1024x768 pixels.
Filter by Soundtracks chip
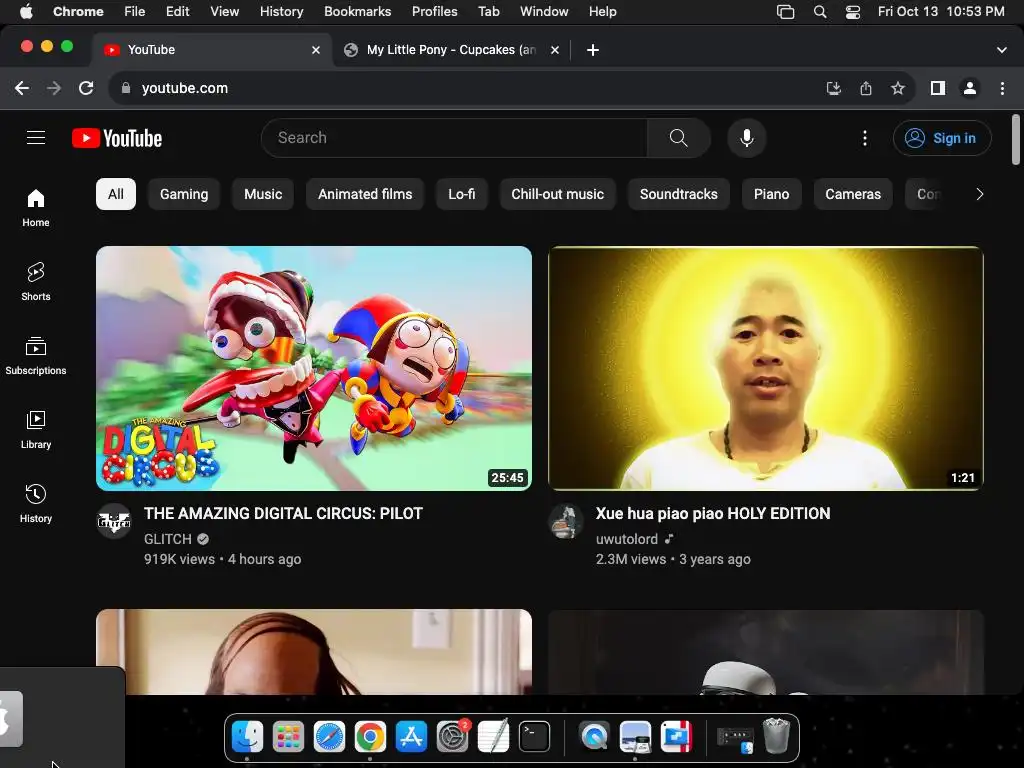click(679, 194)
